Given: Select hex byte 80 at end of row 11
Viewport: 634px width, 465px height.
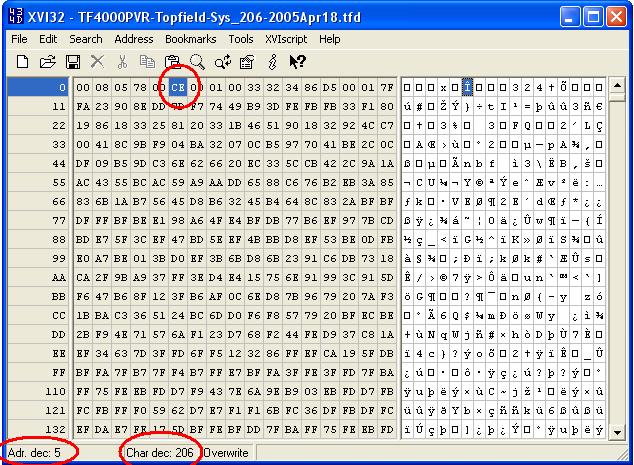Looking at the screenshot, I should (387, 107).
